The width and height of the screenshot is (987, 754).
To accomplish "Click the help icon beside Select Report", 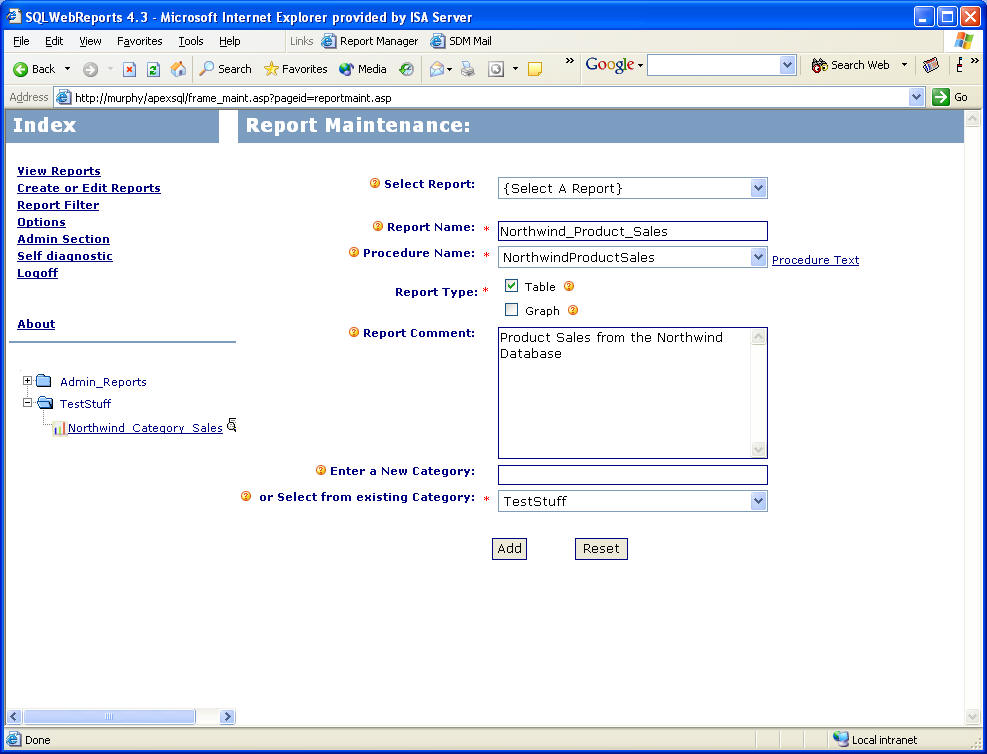I will tap(375, 183).
